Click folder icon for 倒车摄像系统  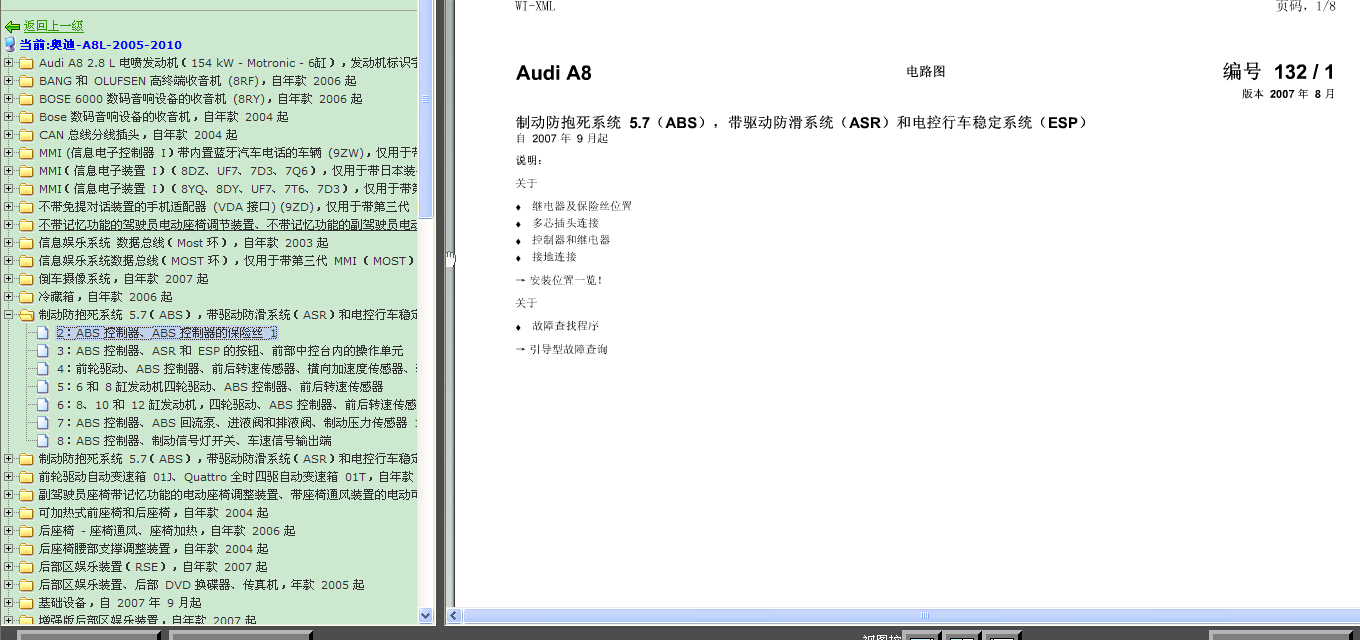point(27,279)
